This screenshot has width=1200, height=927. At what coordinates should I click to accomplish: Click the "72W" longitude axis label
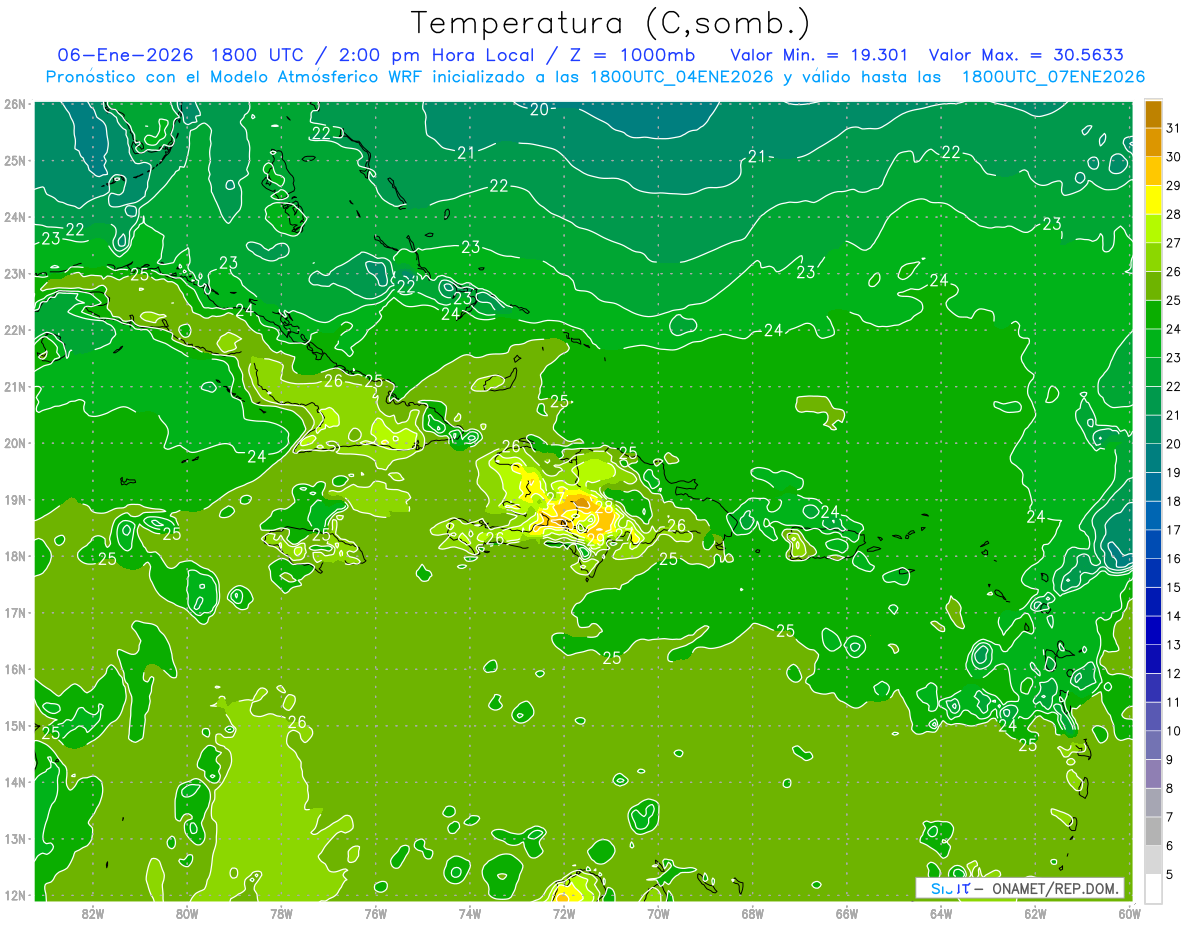pyautogui.click(x=563, y=913)
